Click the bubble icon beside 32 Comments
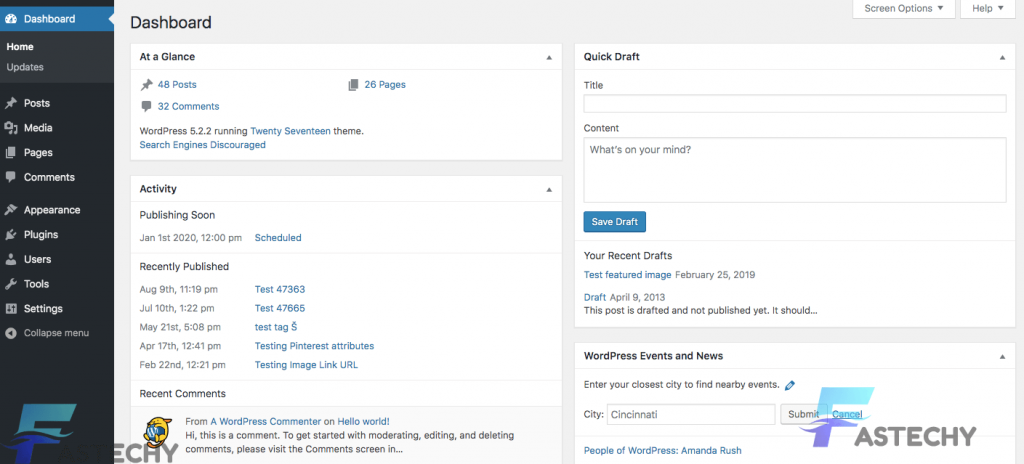This screenshot has height=464, width=1024. pos(146,106)
